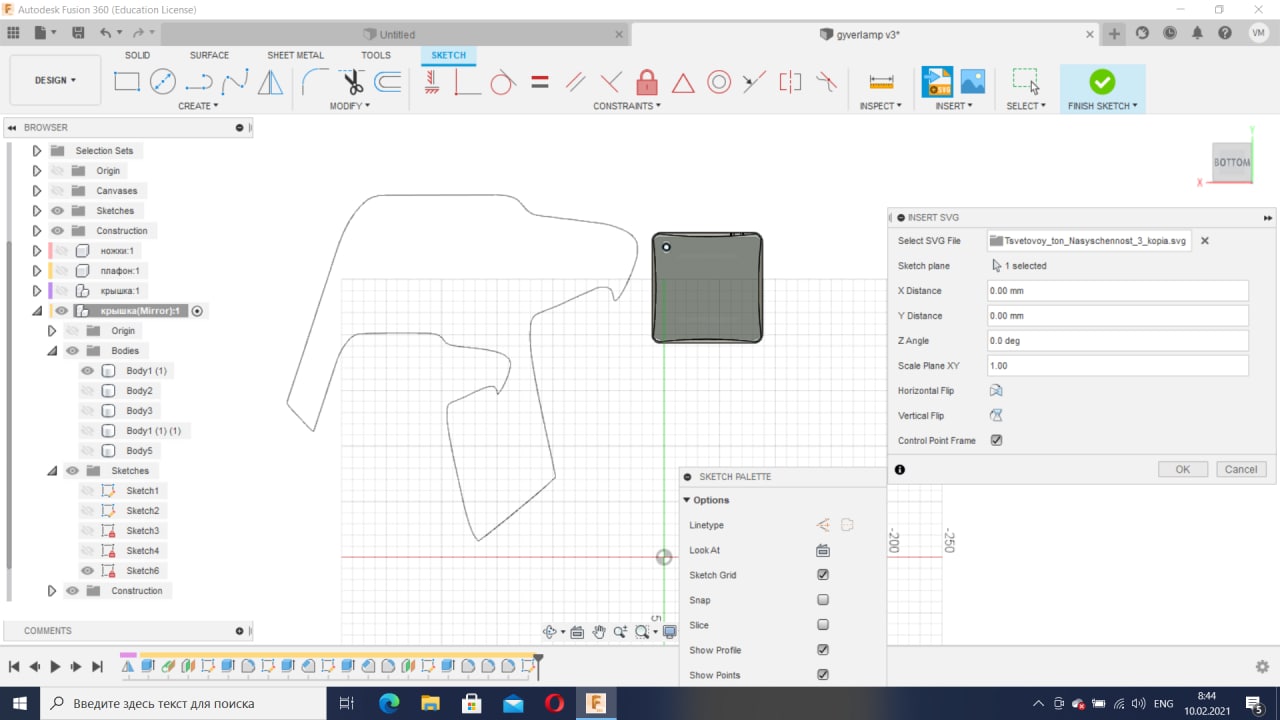
Task: Enable the Snap checkbox
Action: [x=823, y=600]
